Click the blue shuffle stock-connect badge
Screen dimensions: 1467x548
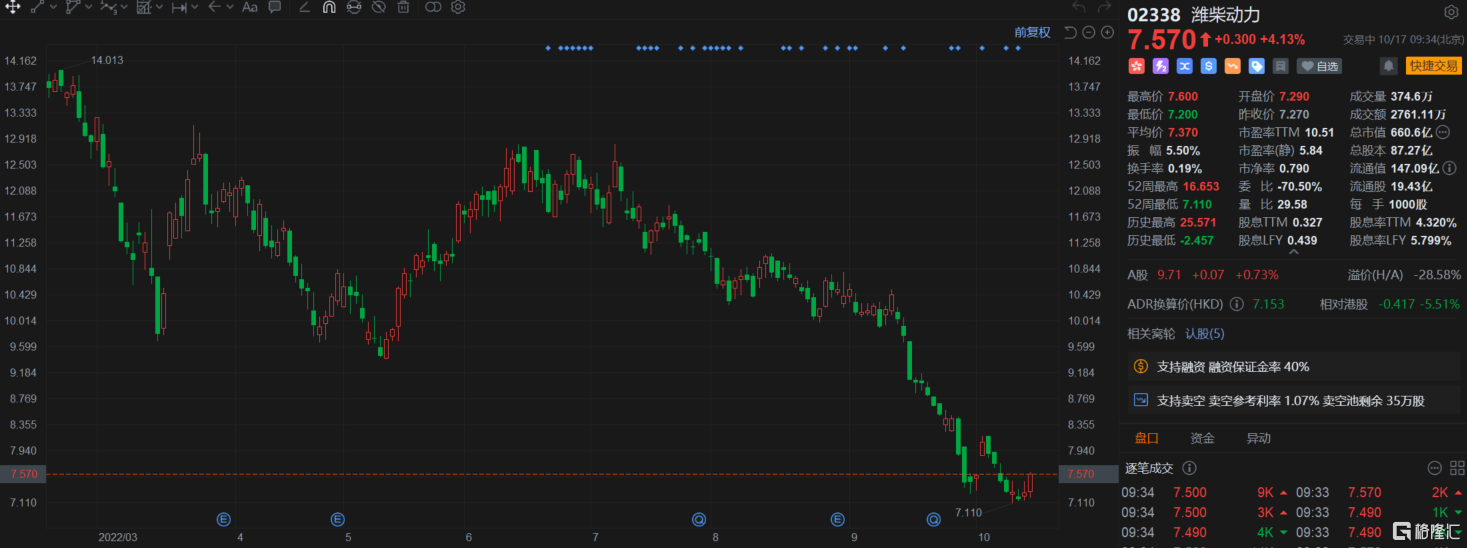pyautogui.click(x=1185, y=66)
